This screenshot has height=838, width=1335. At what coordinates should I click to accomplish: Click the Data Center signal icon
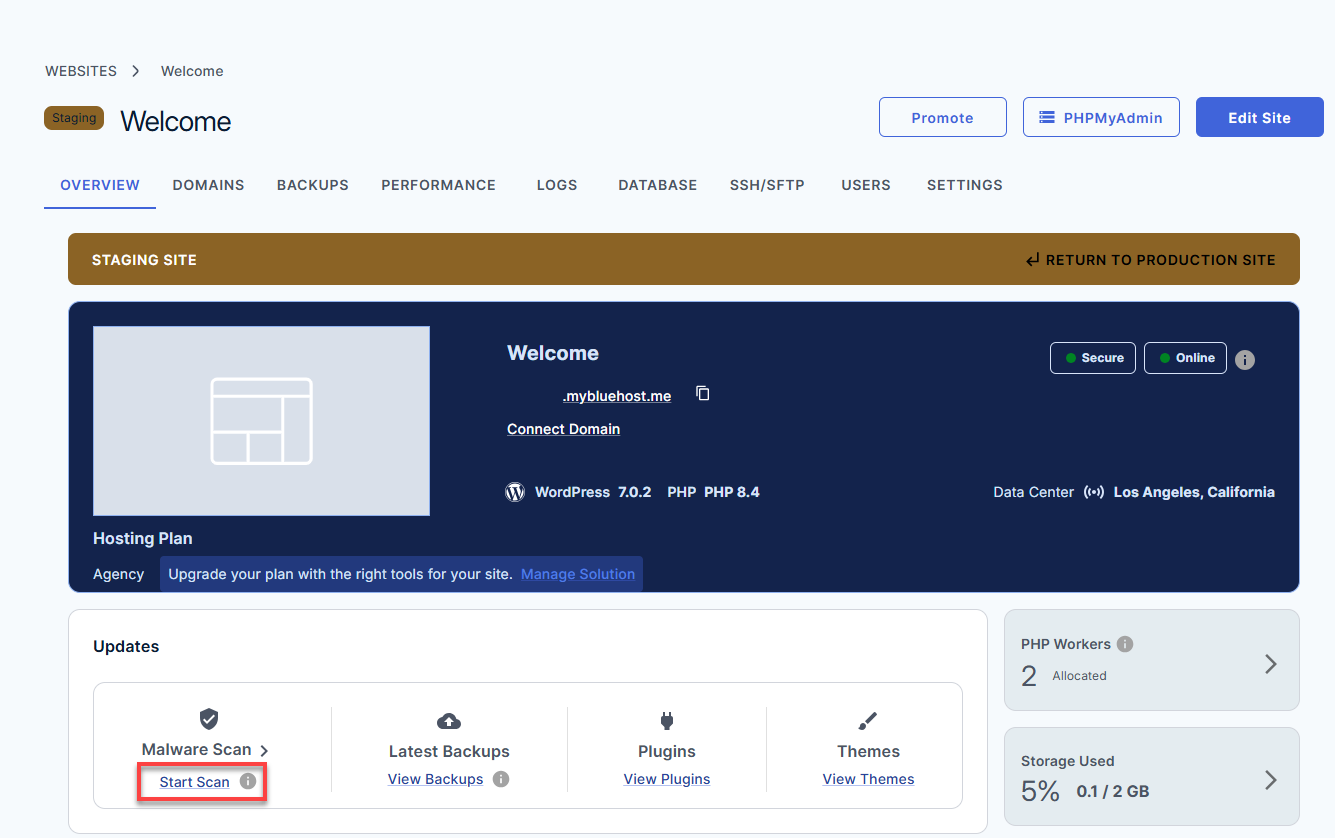[x=1094, y=492]
